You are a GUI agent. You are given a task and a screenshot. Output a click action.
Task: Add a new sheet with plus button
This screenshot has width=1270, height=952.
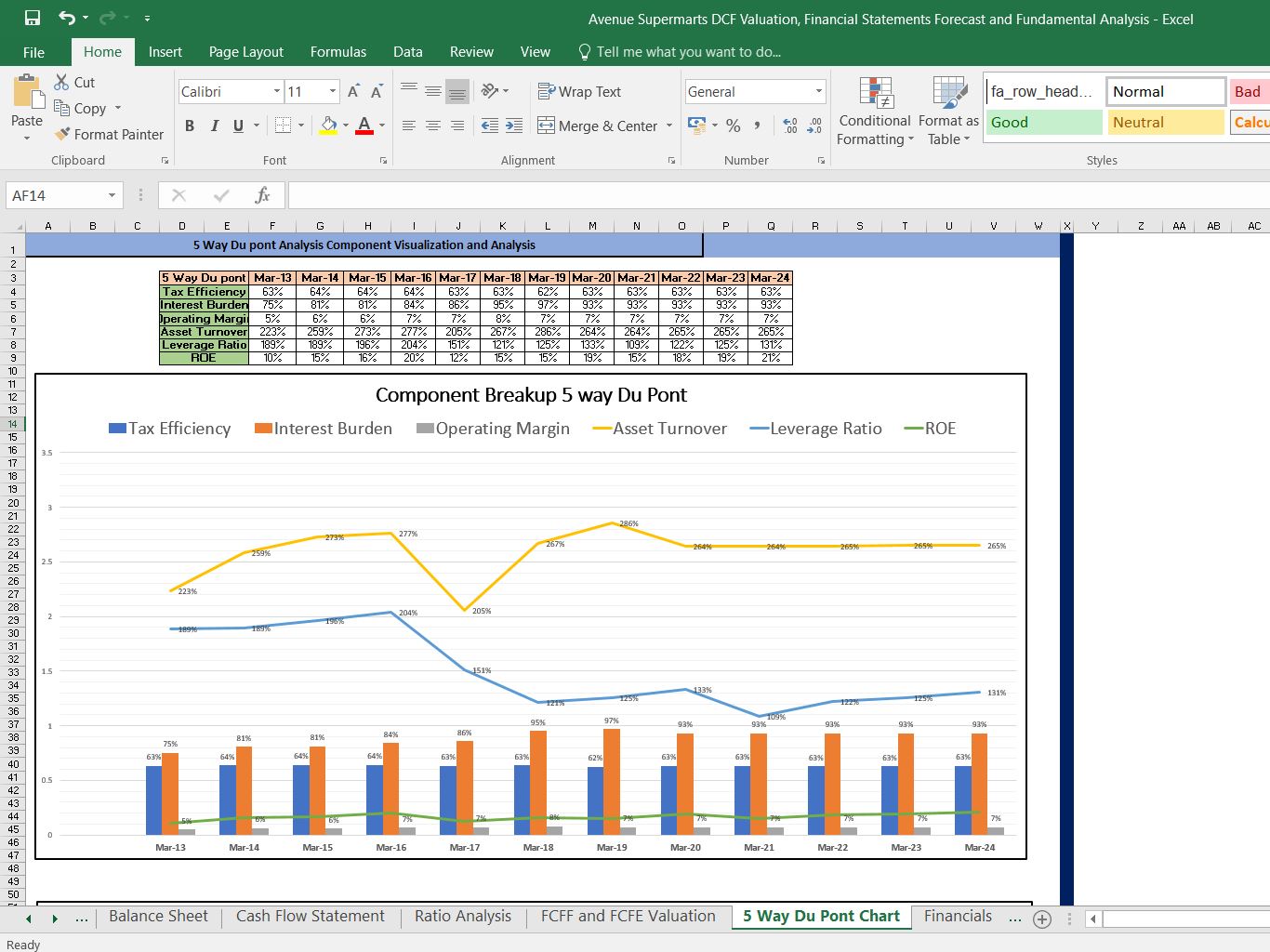tap(1042, 919)
